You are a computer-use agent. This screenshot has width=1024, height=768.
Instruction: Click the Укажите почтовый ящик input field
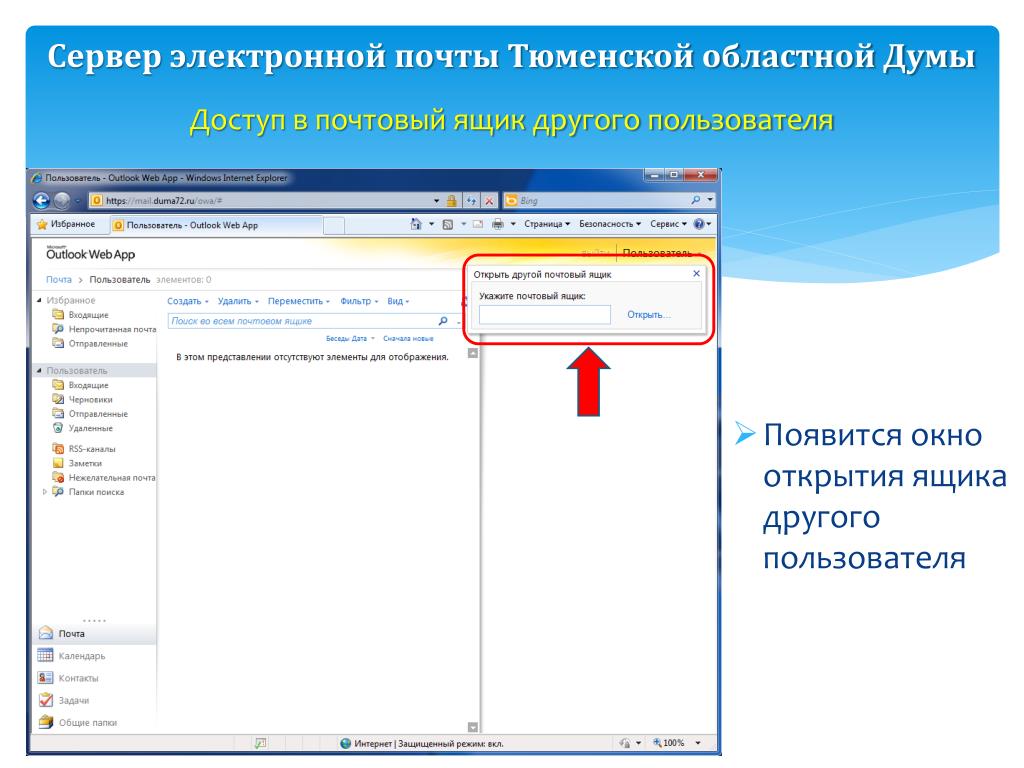545,315
